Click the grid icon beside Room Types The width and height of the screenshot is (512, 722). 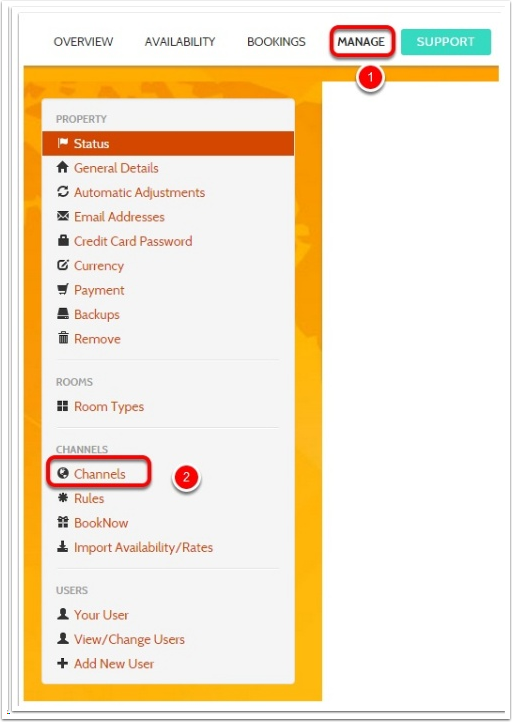63,406
